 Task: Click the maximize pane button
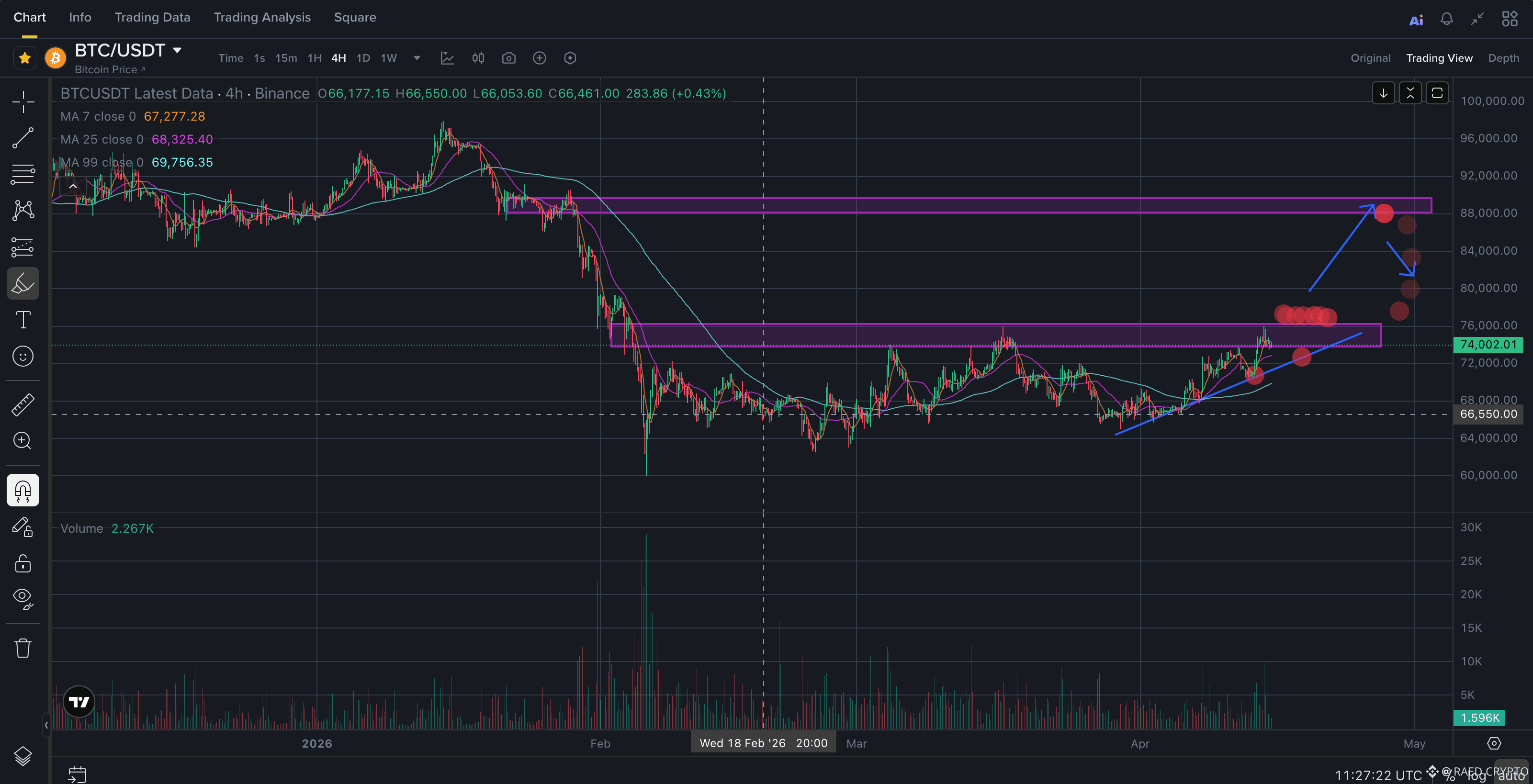(x=1437, y=93)
